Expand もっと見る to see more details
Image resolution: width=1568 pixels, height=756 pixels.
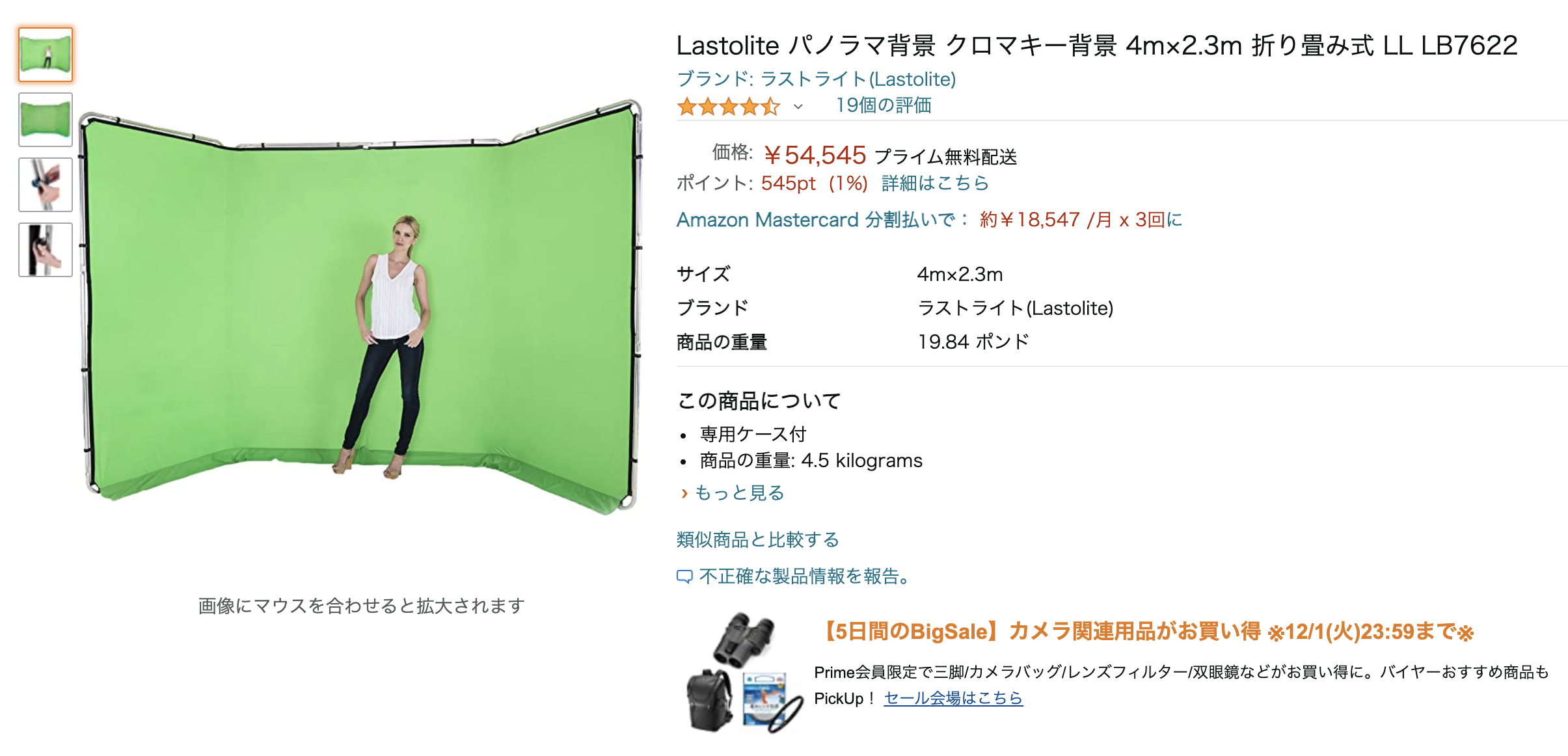coord(740,493)
